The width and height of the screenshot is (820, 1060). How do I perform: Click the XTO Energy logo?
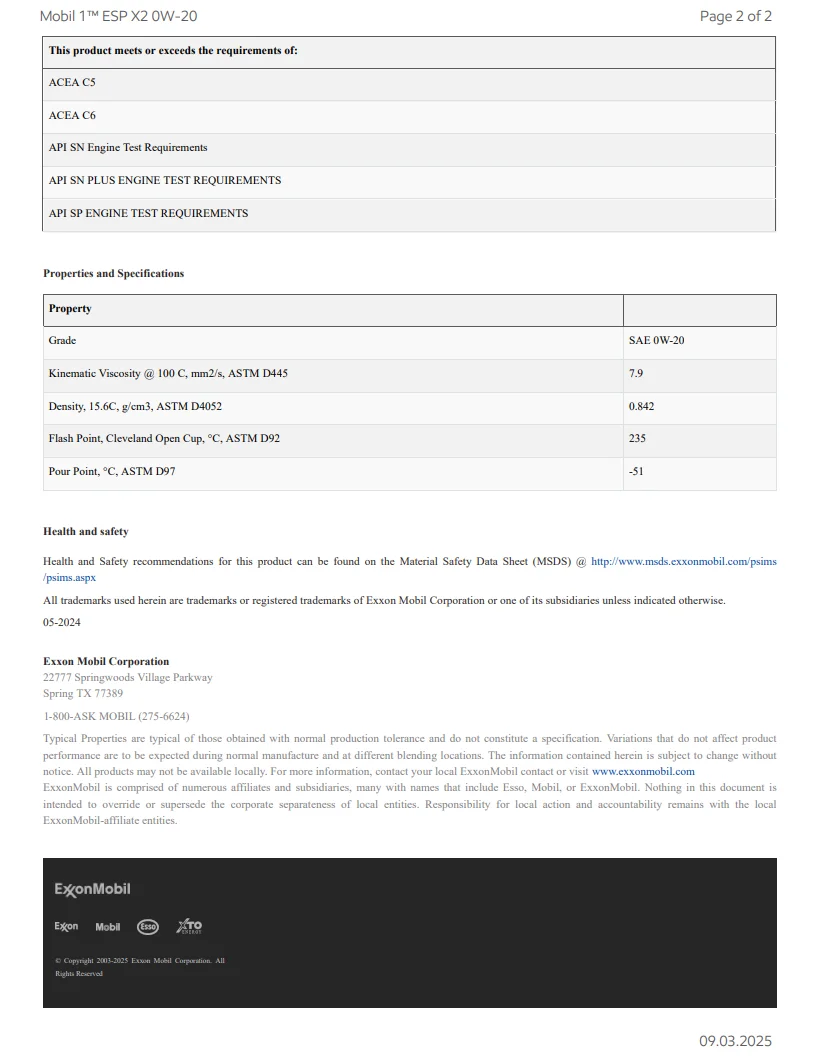point(189,926)
